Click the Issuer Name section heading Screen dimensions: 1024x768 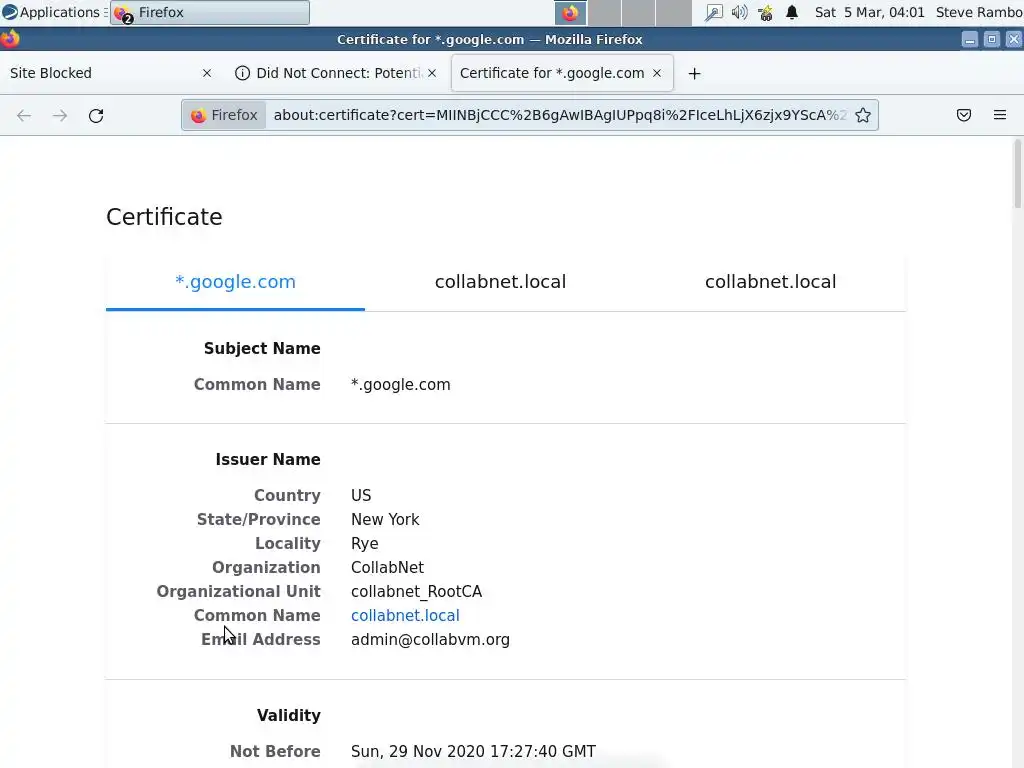tap(268, 460)
